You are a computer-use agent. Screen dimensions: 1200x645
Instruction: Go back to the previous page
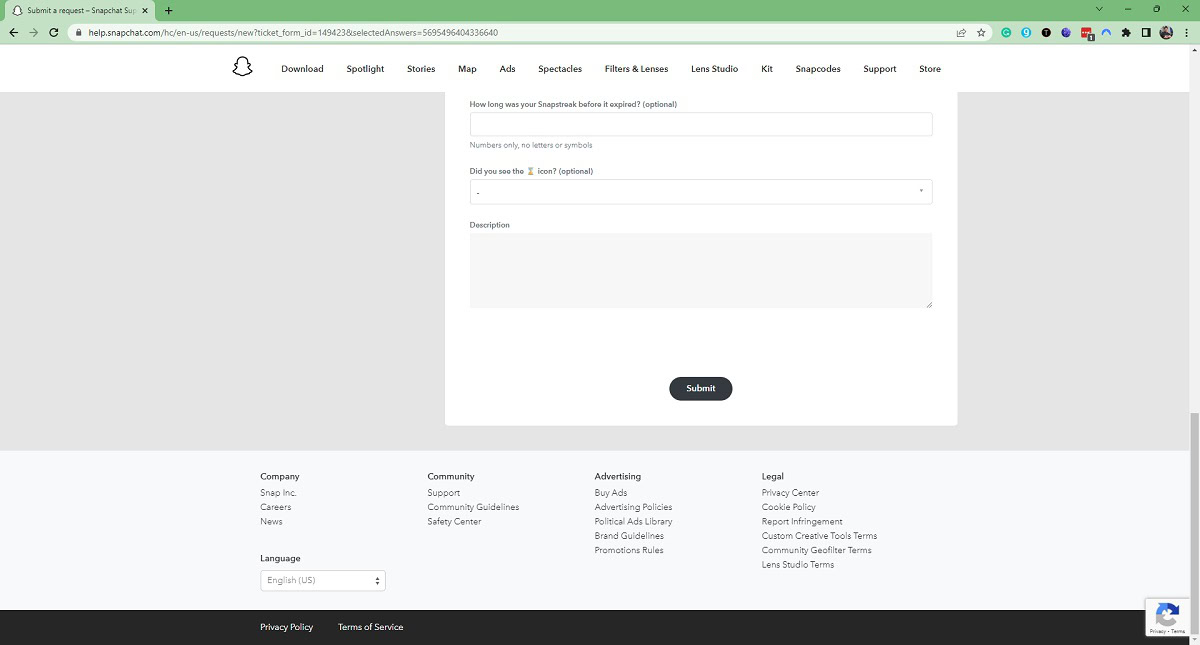(x=14, y=32)
